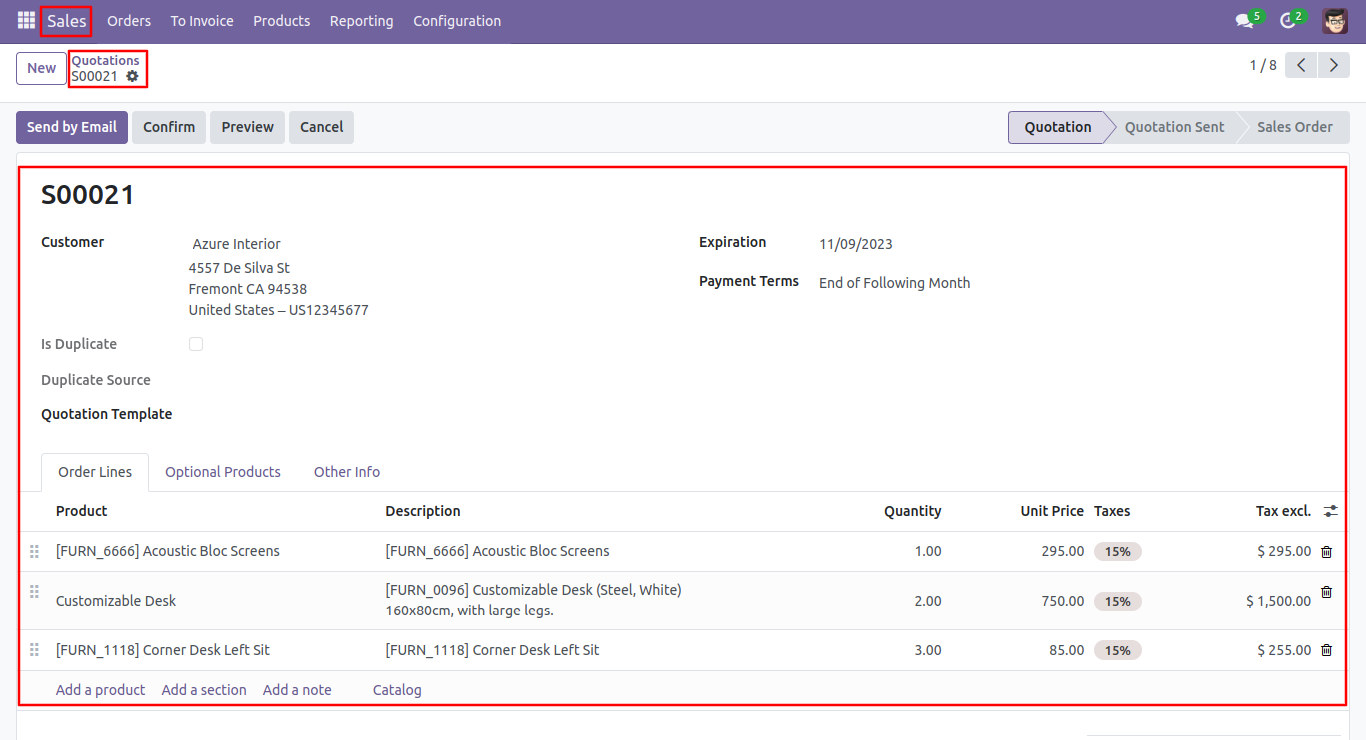Click Add a product link

coord(100,690)
